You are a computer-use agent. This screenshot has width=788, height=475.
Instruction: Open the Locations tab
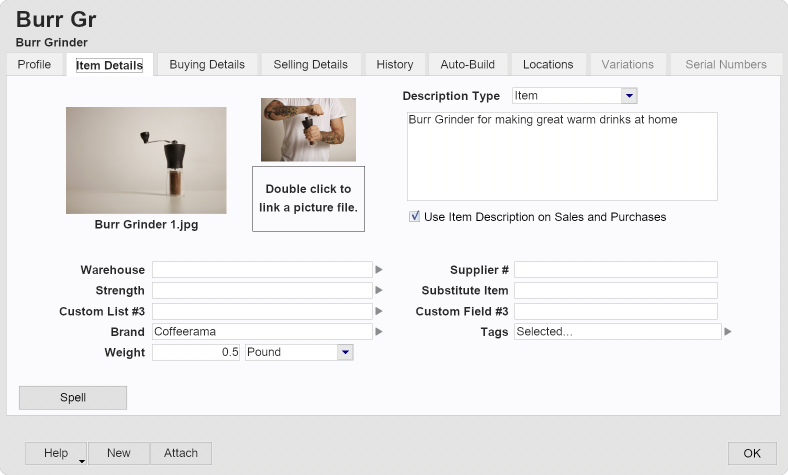(548, 64)
